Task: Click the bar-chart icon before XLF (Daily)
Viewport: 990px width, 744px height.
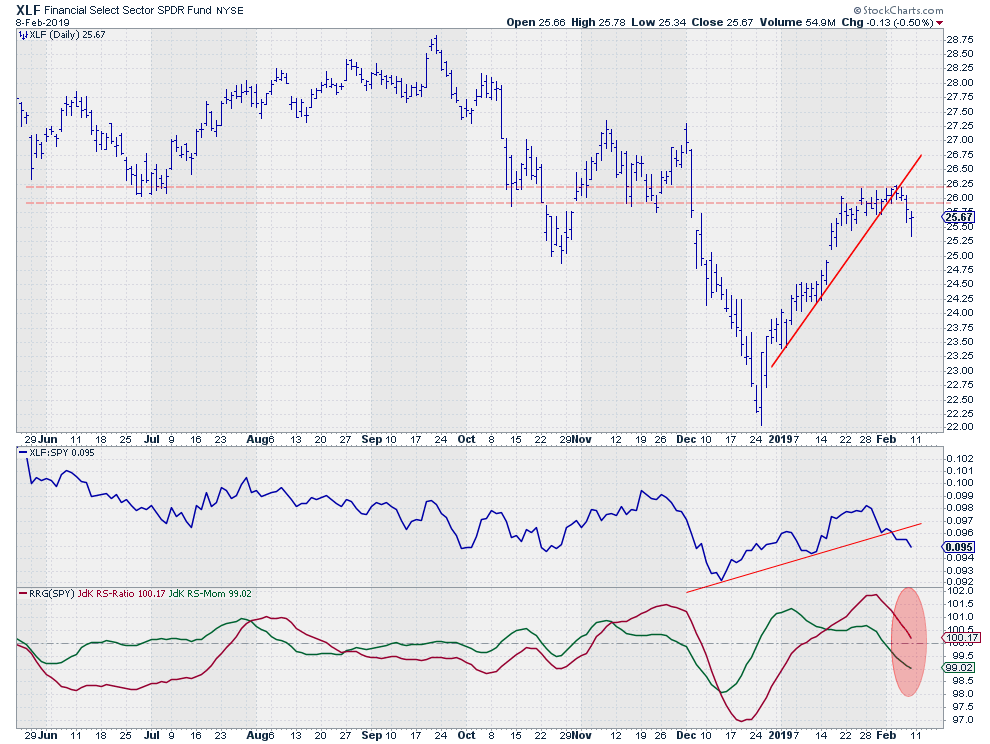Action: click(x=23, y=35)
